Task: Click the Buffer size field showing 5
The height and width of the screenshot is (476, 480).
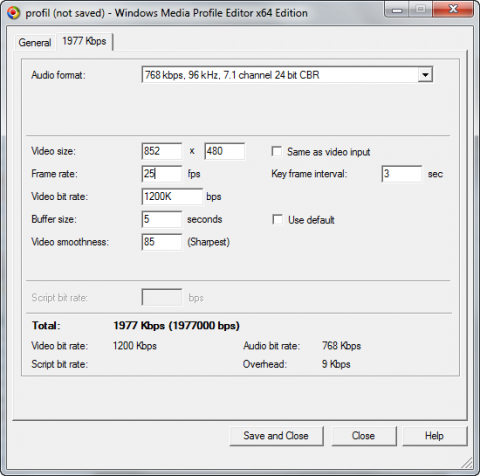Action: coord(162,219)
